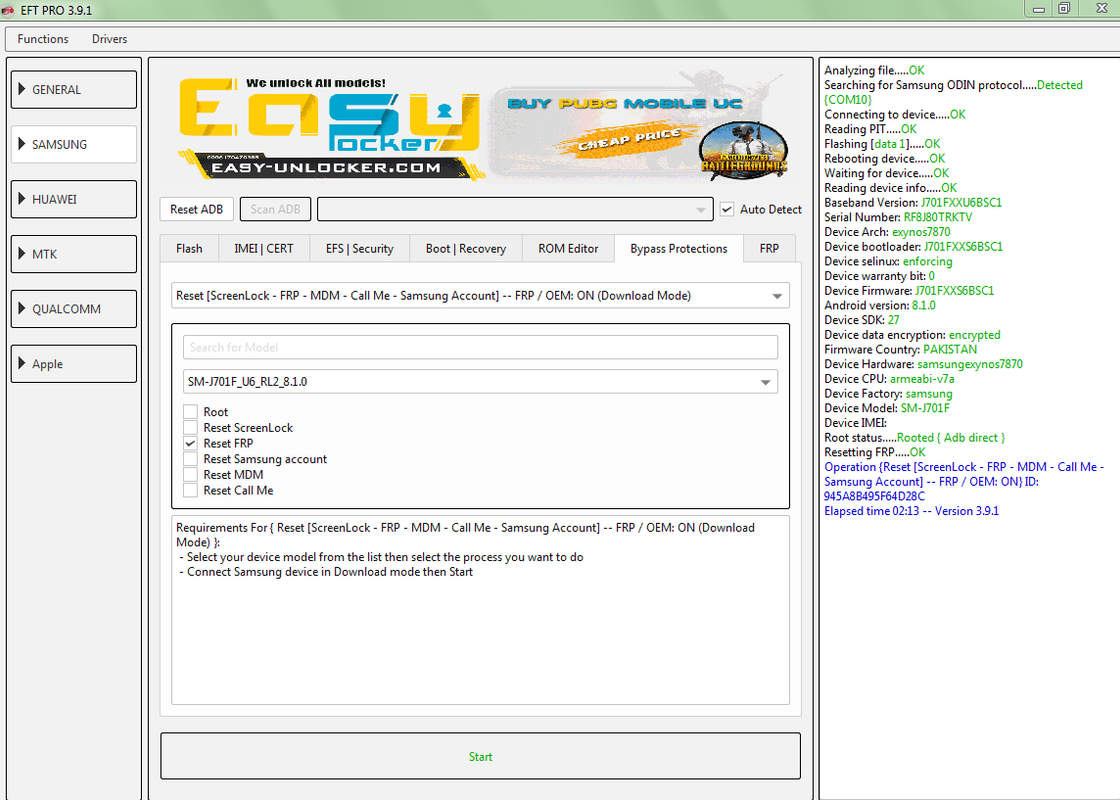Image resolution: width=1120 pixels, height=800 pixels.
Task: Minimize the EFT PRO window
Action: [1039, 9]
